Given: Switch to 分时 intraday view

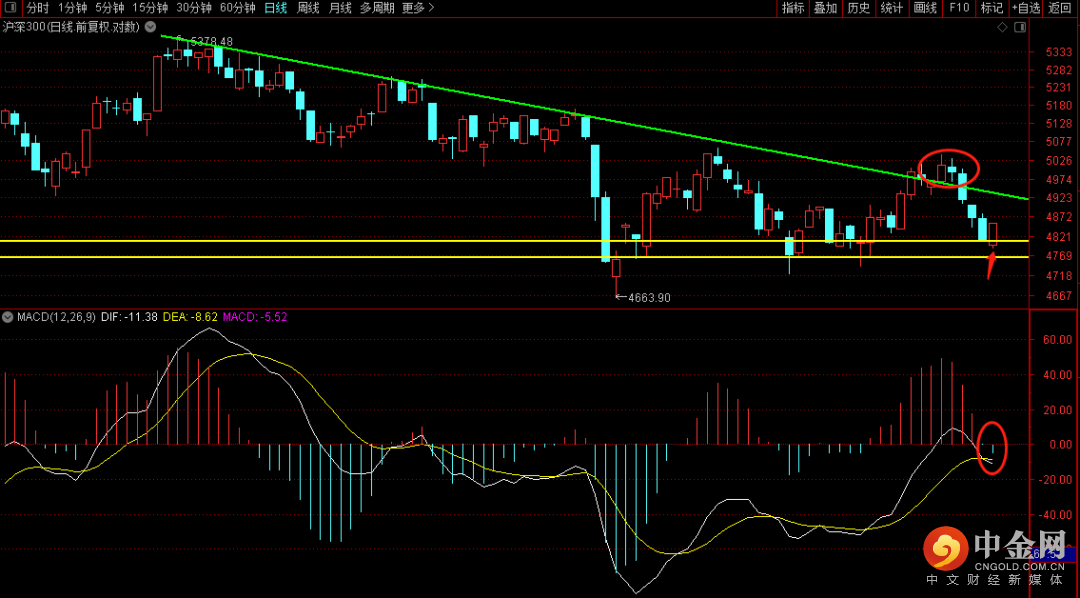Looking at the screenshot, I should pyautogui.click(x=37, y=8).
